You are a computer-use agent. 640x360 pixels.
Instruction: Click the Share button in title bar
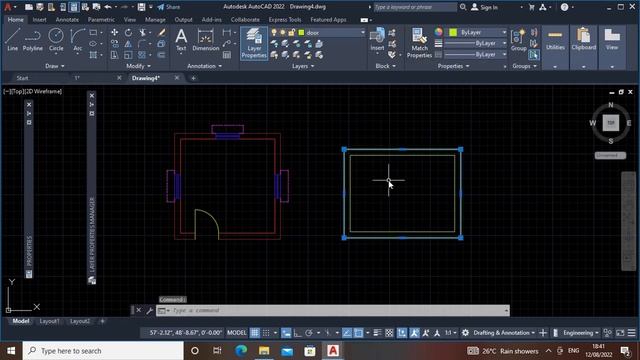169,7
